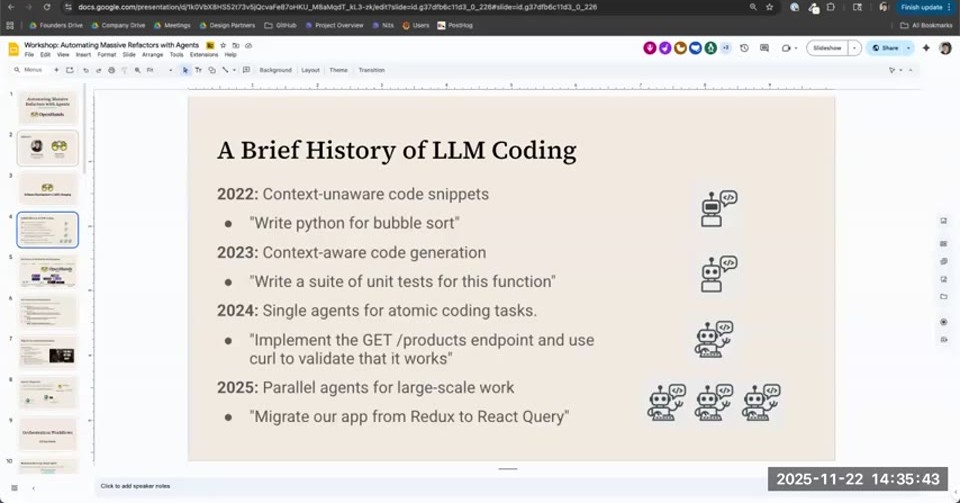This screenshot has width=960, height=503.
Task: Open the Transition panel
Action: [372, 70]
